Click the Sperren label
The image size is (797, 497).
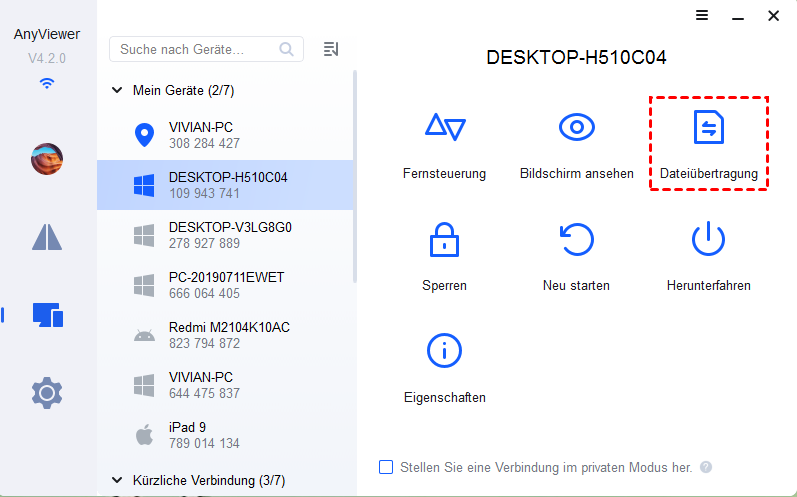444,286
